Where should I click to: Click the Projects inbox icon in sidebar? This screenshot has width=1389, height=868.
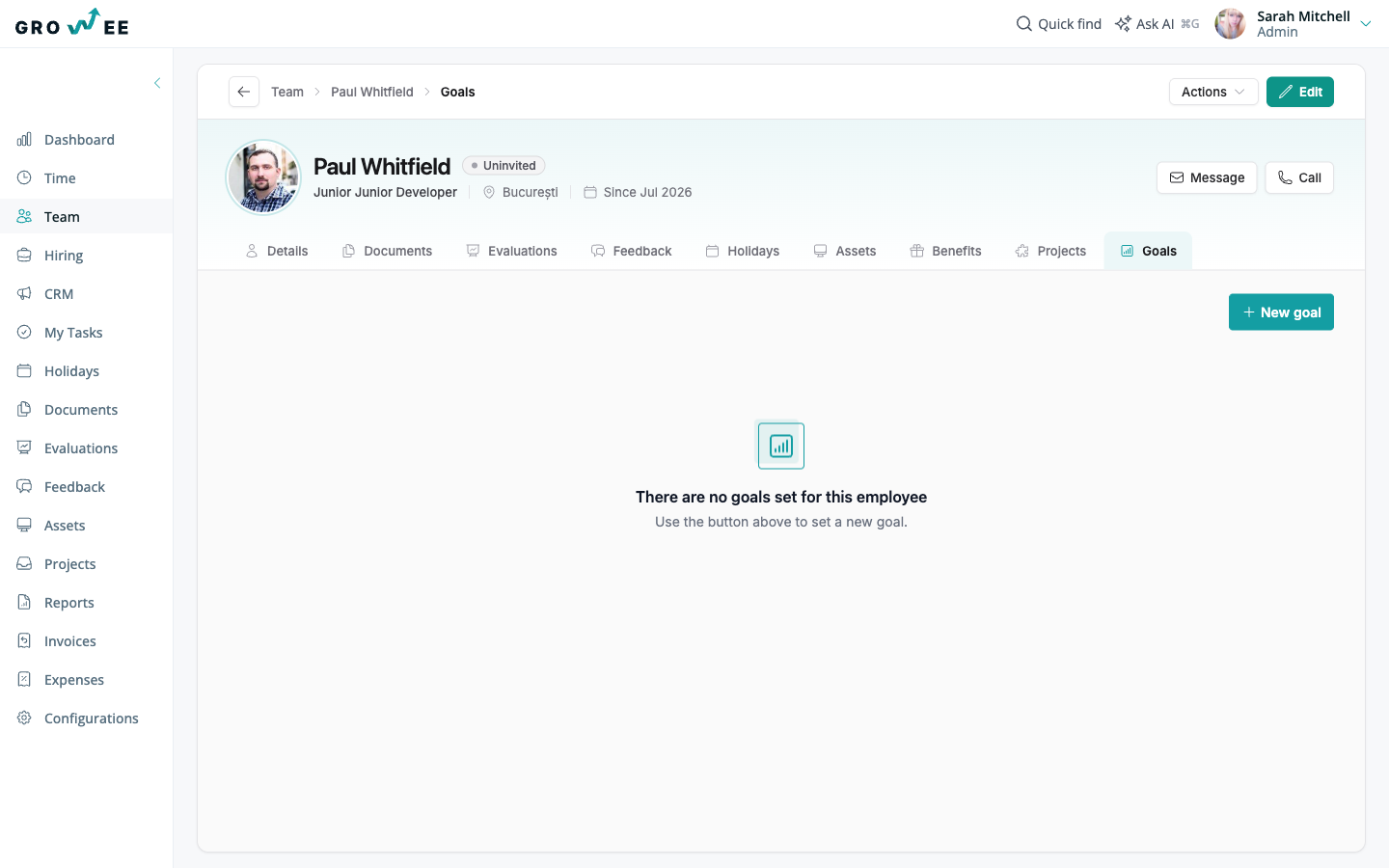pos(24,563)
